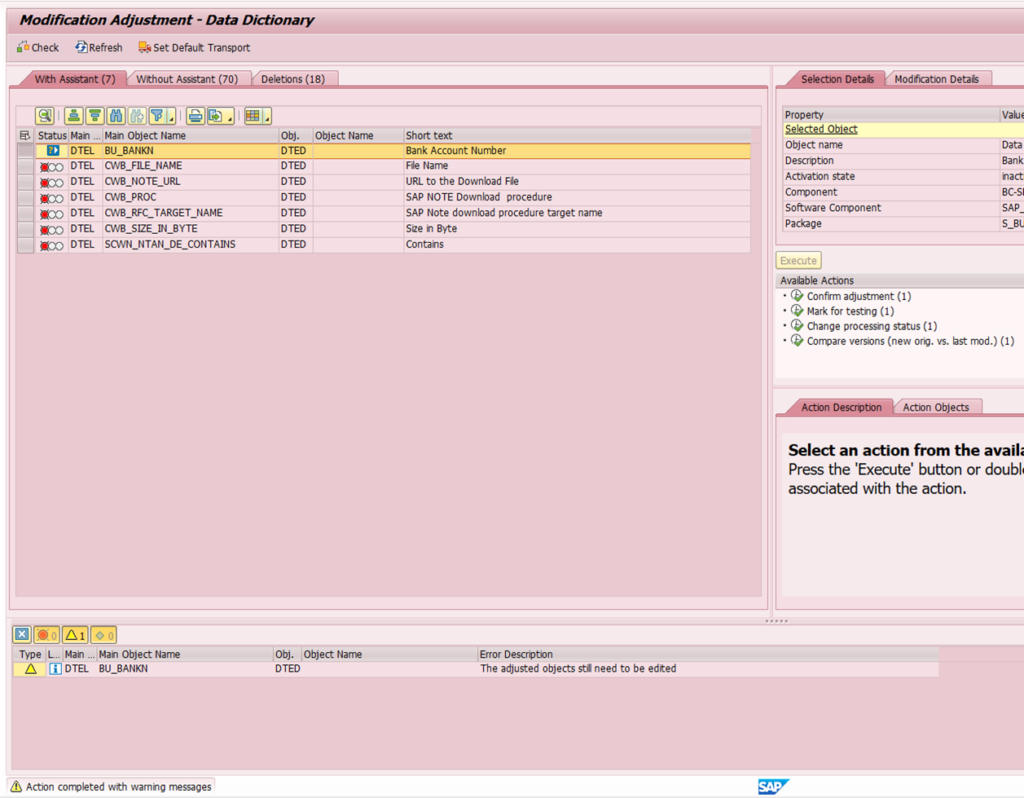Click the Export icon in the list toolbar
1024x798 pixels.
[216, 116]
